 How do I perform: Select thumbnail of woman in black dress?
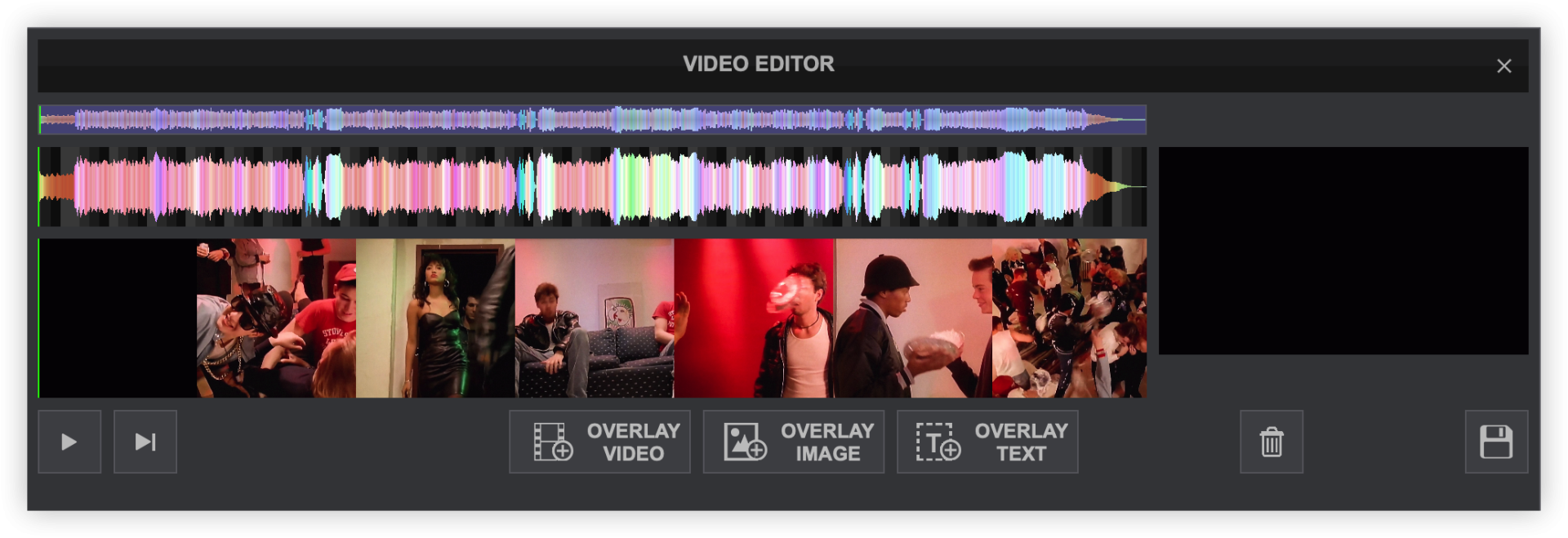coord(435,318)
